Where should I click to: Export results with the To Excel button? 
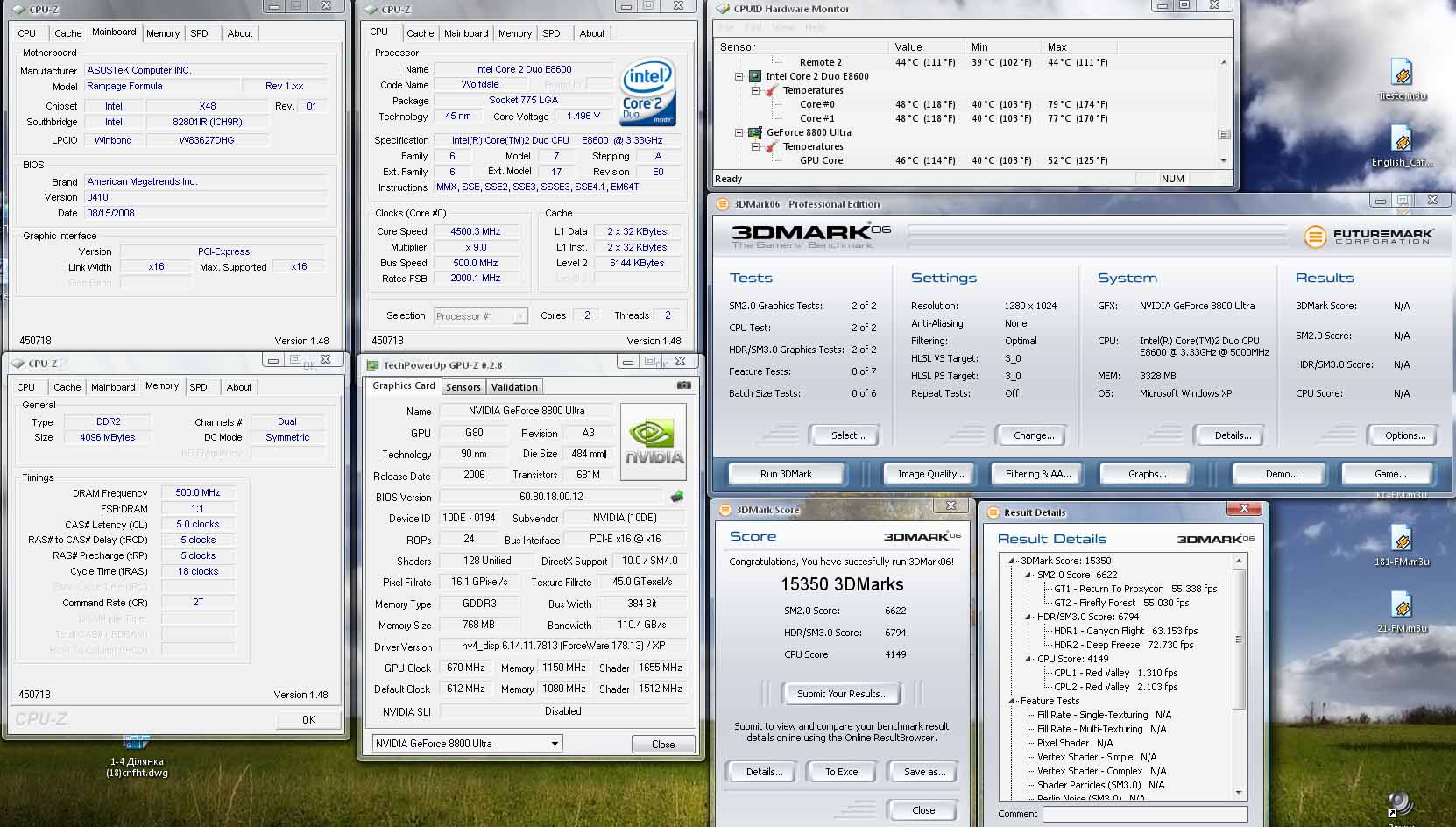pyautogui.click(x=843, y=772)
